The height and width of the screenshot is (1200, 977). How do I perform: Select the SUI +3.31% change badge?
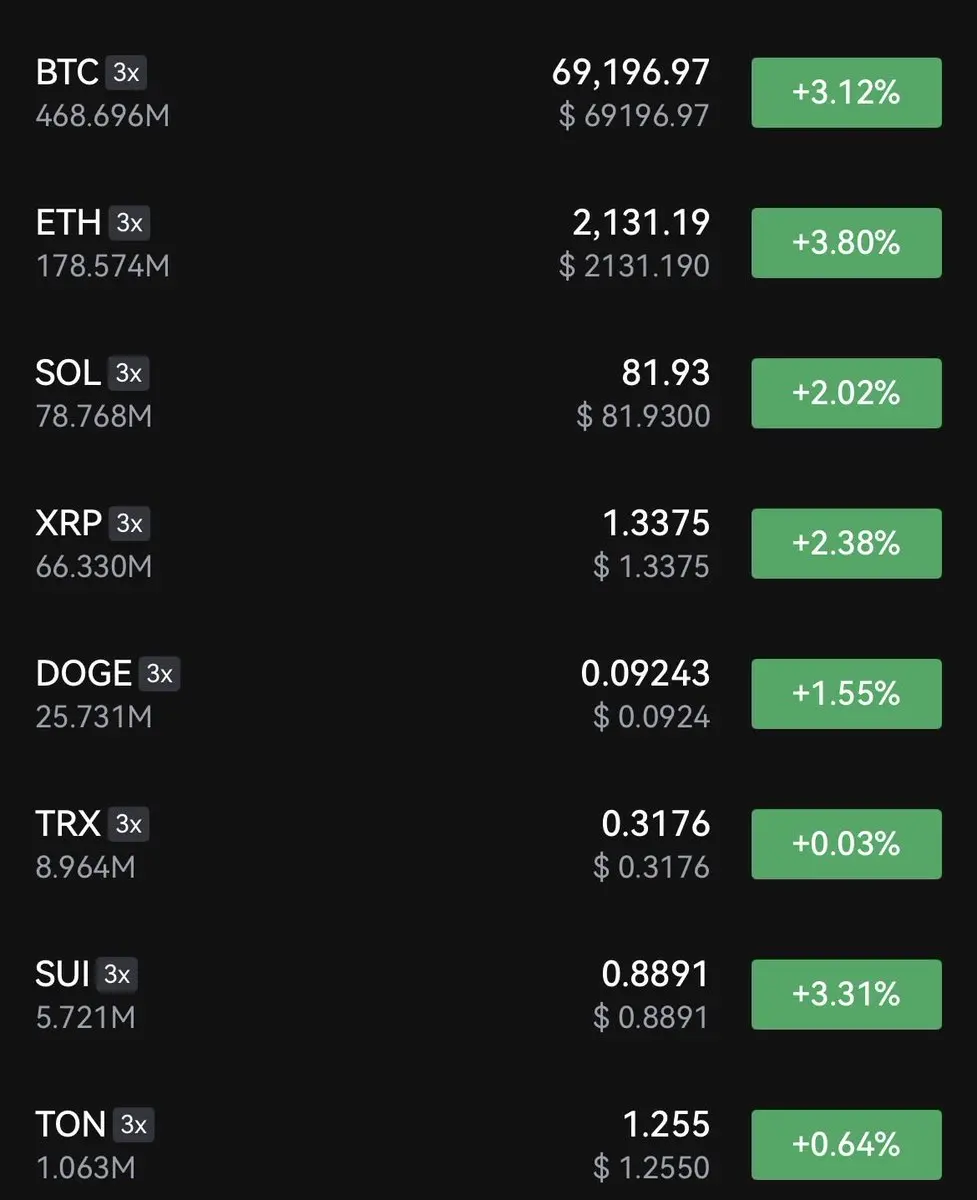point(846,994)
